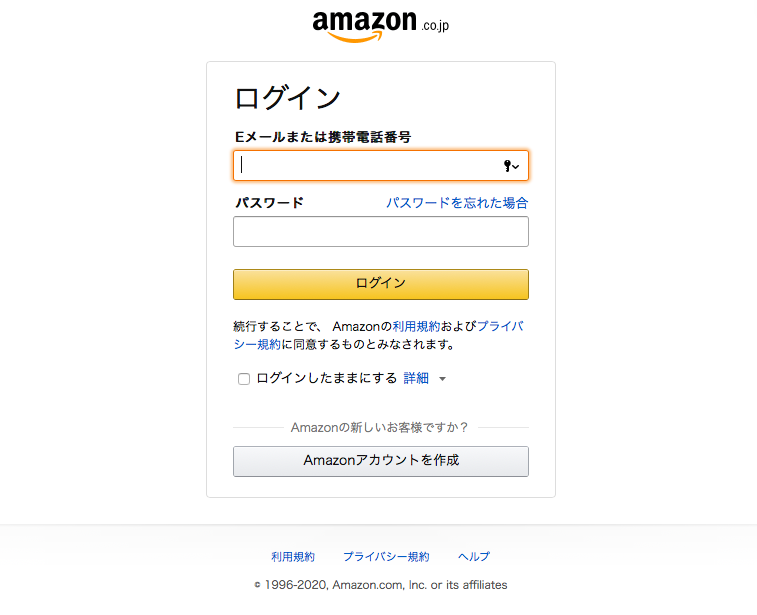The width and height of the screenshot is (757, 615).
Task: Click the Amazon.co.jp logo
Action: pos(380,26)
